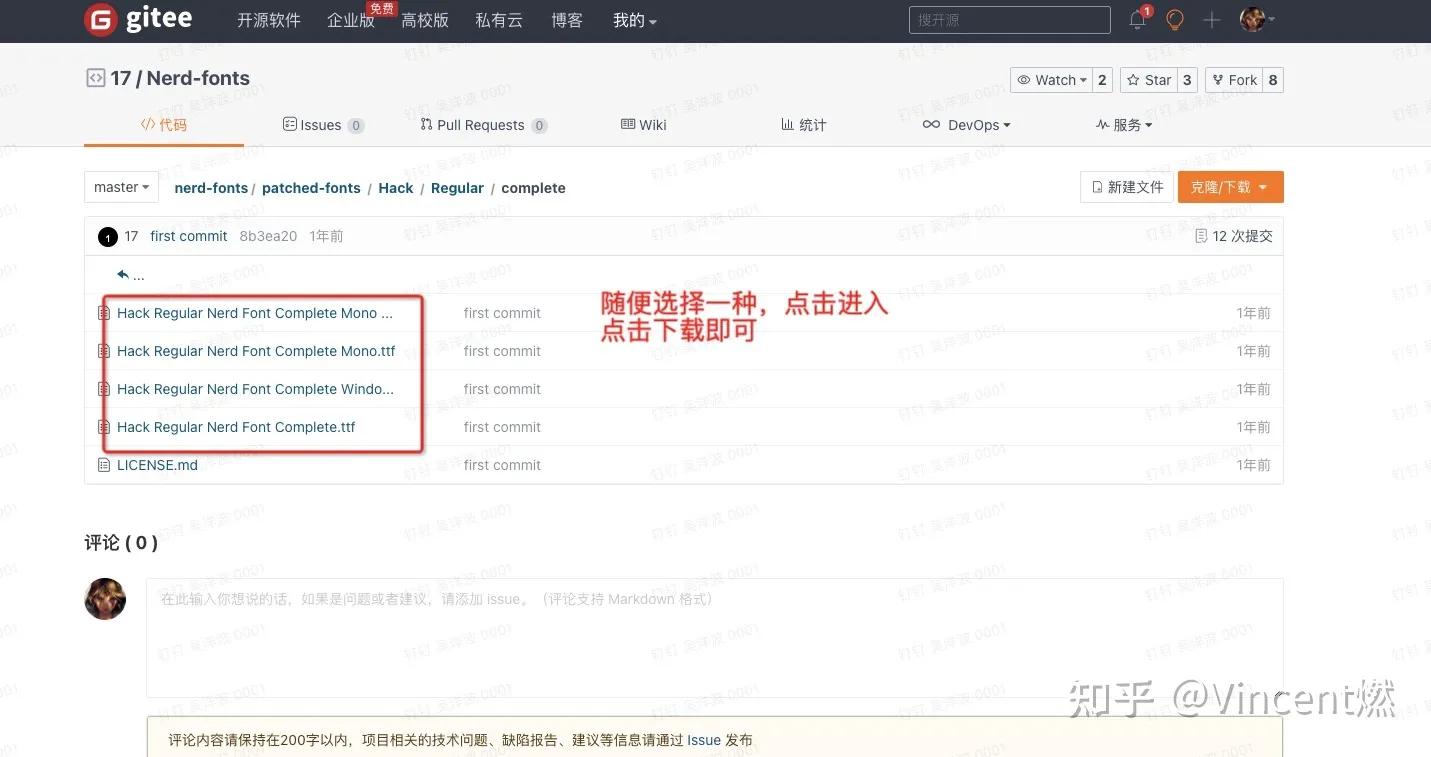1431x757 pixels.
Task: Click the 17 / Nerd-fonts repository title
Action: click(x=180, y=78)
